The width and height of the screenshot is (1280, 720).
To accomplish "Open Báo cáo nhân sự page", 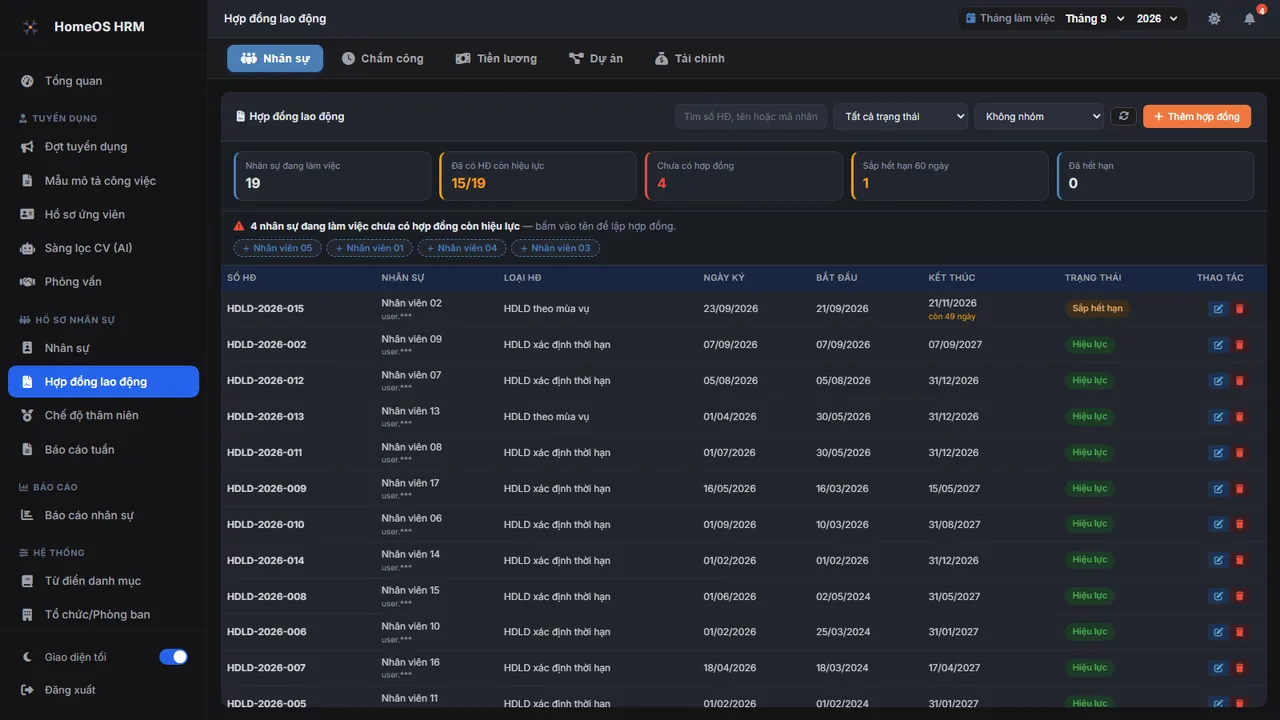I will click(x=104, y=516).
